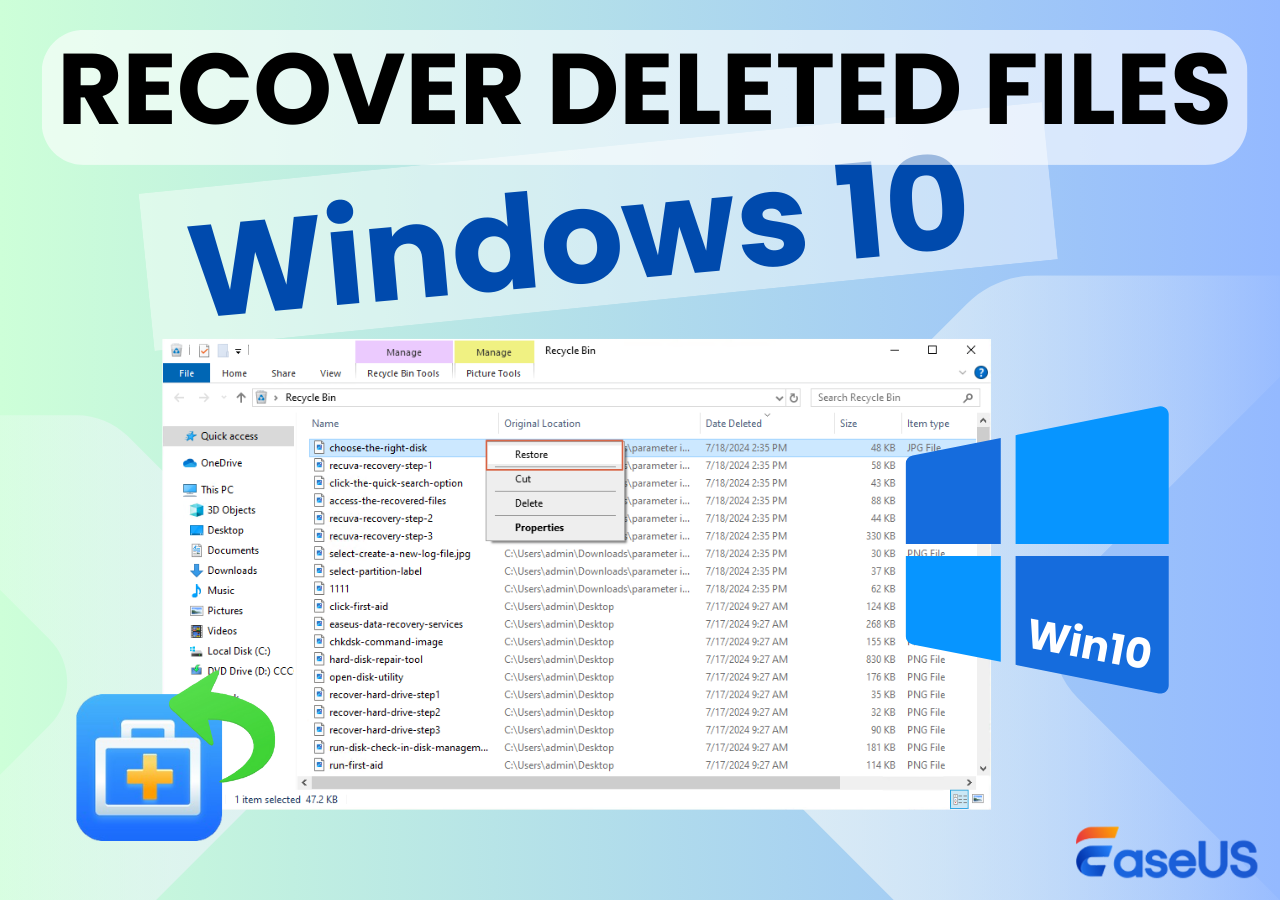Select Properties in the context menu
This screenshot has width=1280, height=900.
539,528
